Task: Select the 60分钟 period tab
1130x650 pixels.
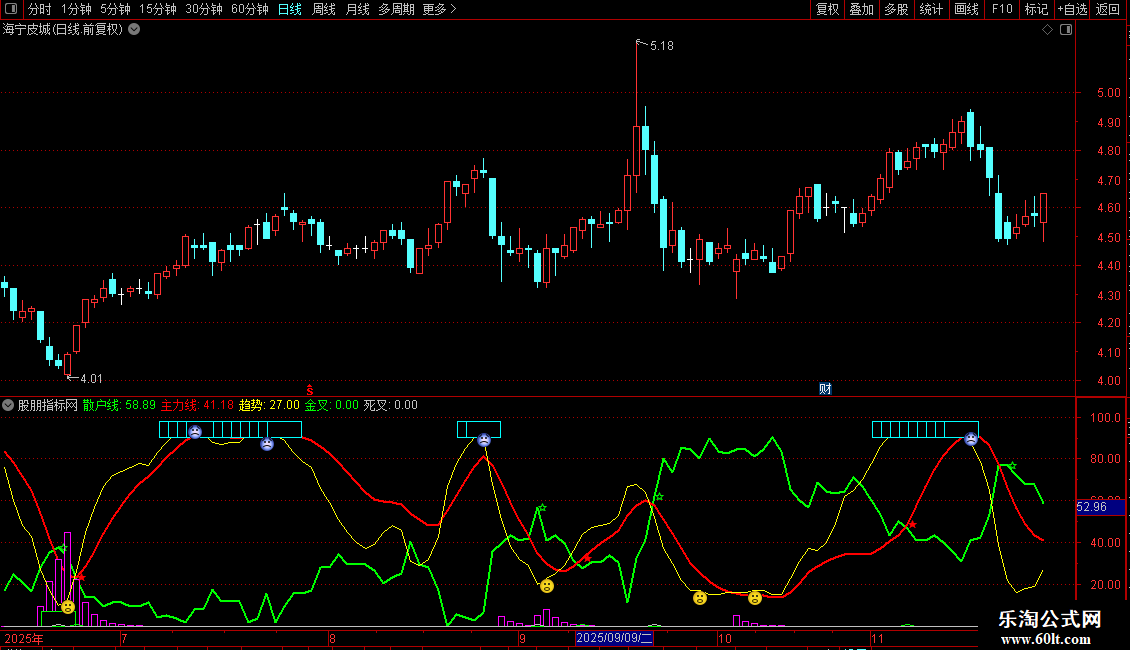Action: point(250,9)
